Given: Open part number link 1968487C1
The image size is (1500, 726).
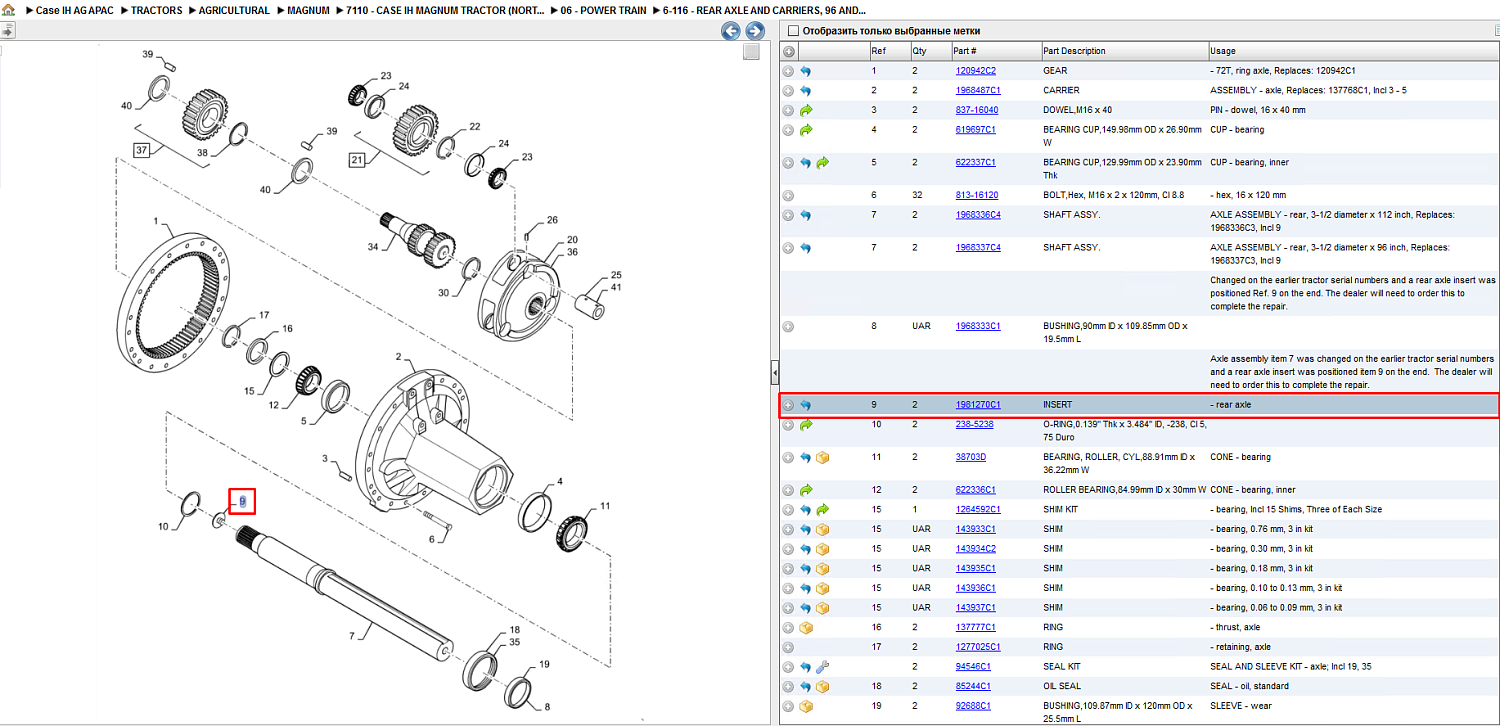Looking at the screenshot, I should click(x=978, y=90).
